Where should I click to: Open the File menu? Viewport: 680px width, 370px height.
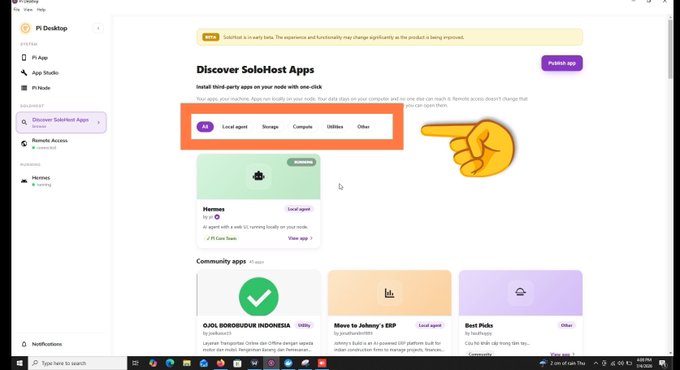coord(16,10)
